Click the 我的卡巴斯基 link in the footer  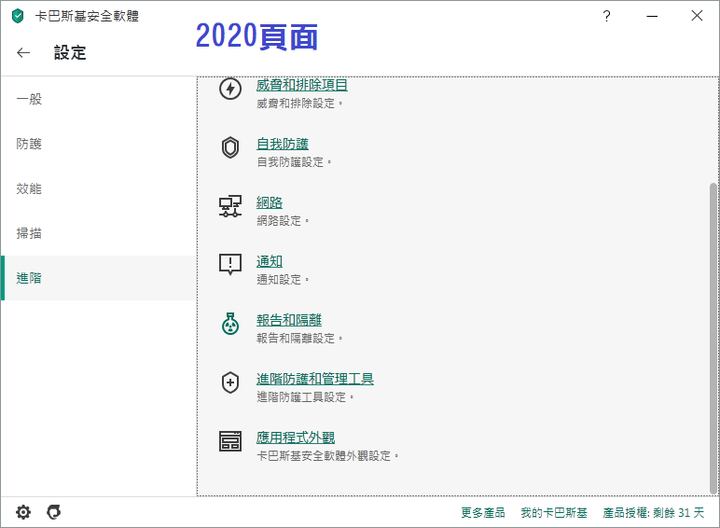tap(554, 512)
